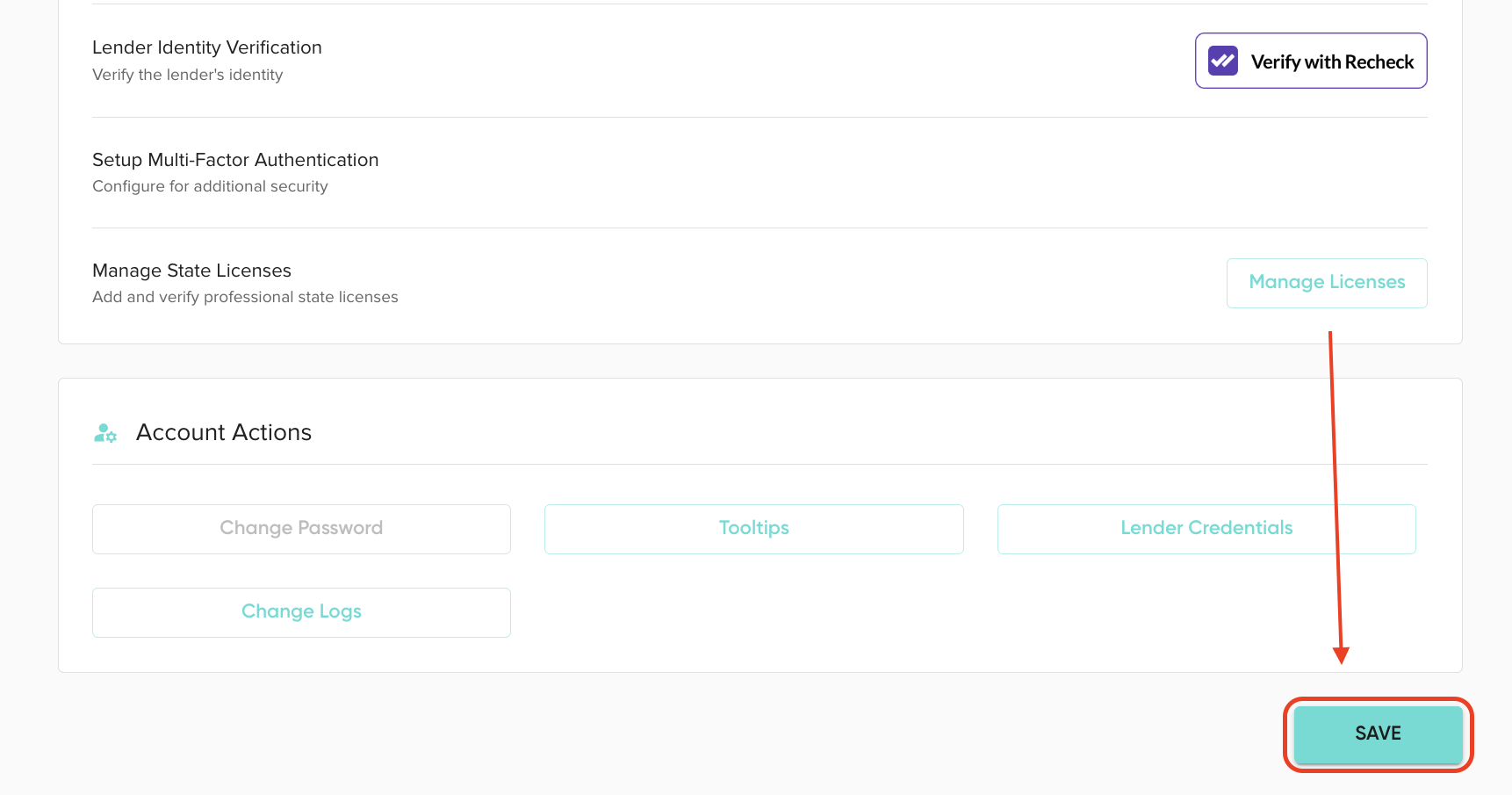Click 'Add and verify professional state licenses' text

[x=245, y=297]
